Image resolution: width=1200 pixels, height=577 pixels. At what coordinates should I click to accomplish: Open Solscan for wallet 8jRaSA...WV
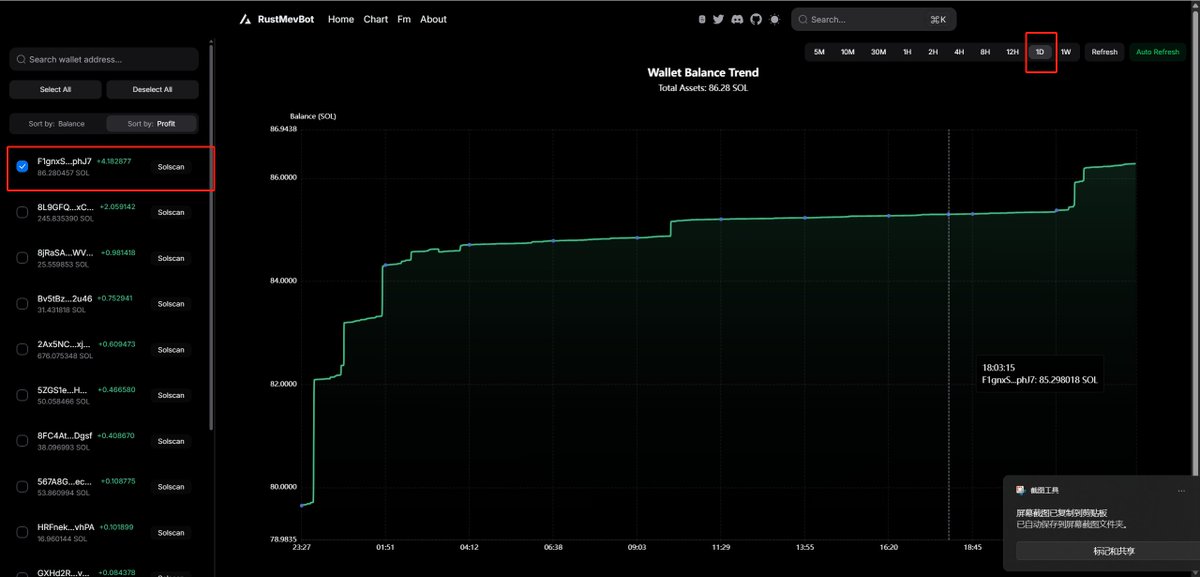[172, 258]
